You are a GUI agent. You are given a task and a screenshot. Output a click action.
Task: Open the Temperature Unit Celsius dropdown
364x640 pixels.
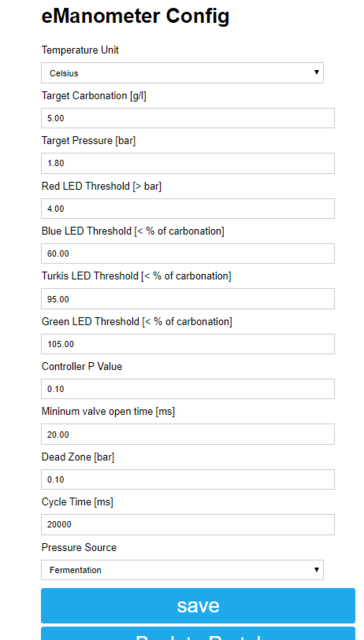(x=182, y=73)
